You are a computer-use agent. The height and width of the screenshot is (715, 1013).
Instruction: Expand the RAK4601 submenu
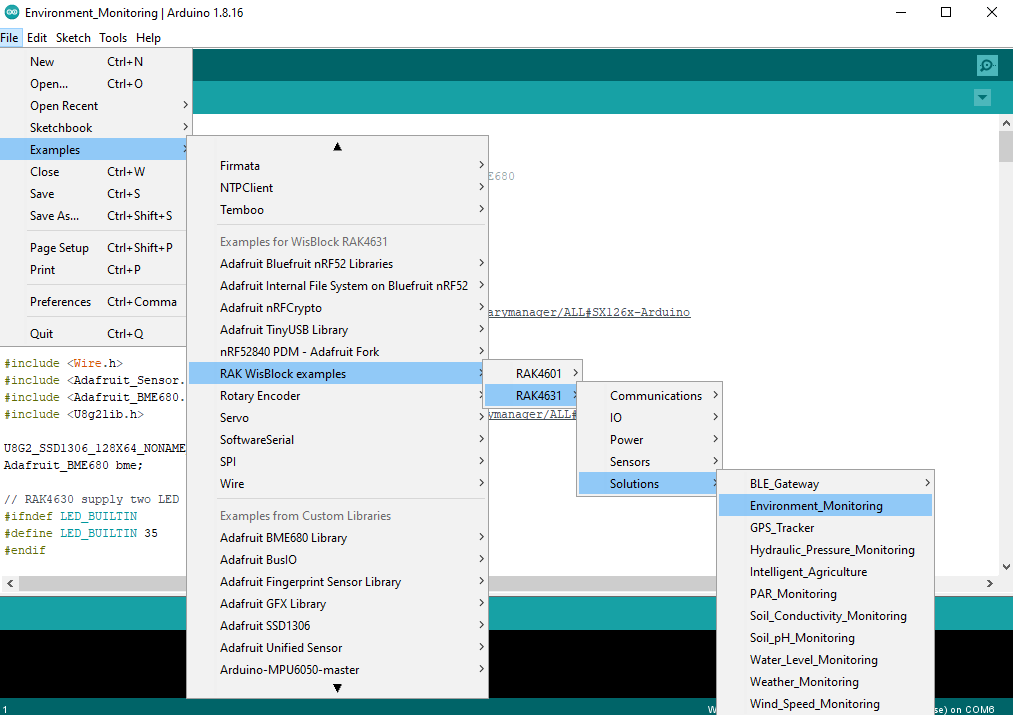(538, 374)
